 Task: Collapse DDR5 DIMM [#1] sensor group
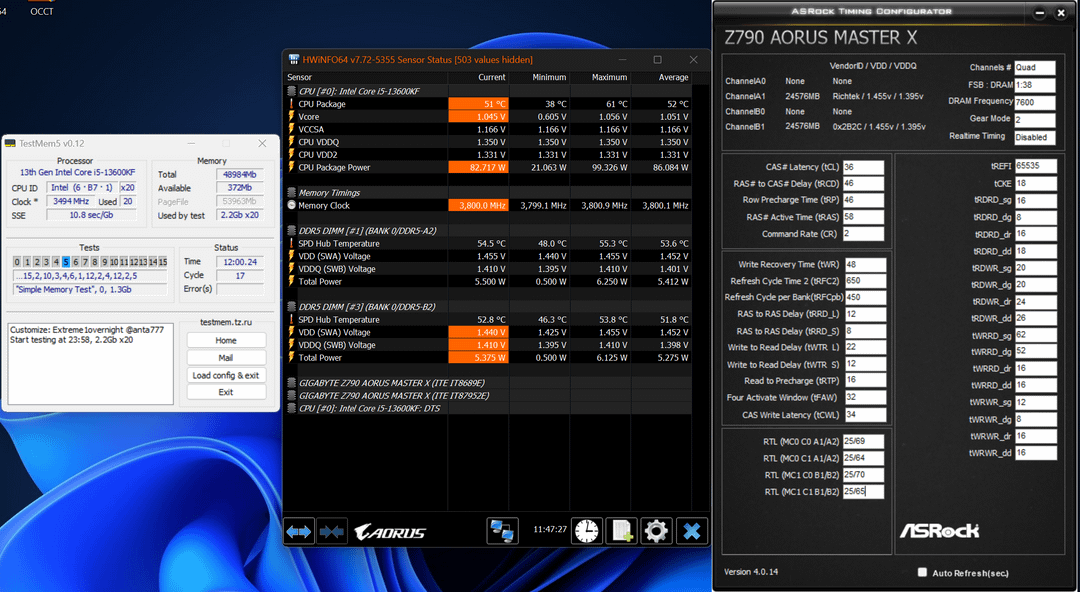click(291, 231)
